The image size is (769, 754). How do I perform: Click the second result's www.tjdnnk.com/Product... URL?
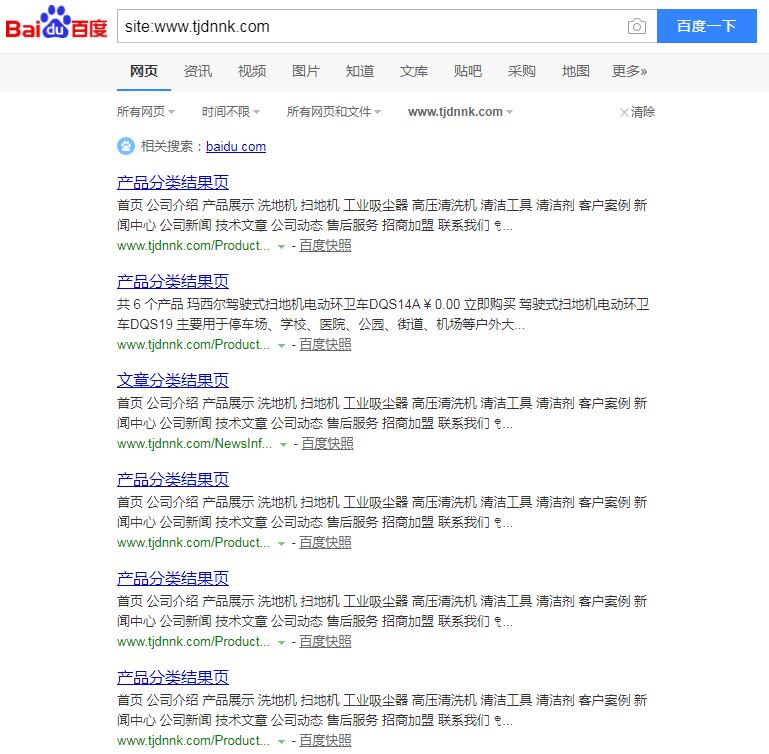point(193,344)
